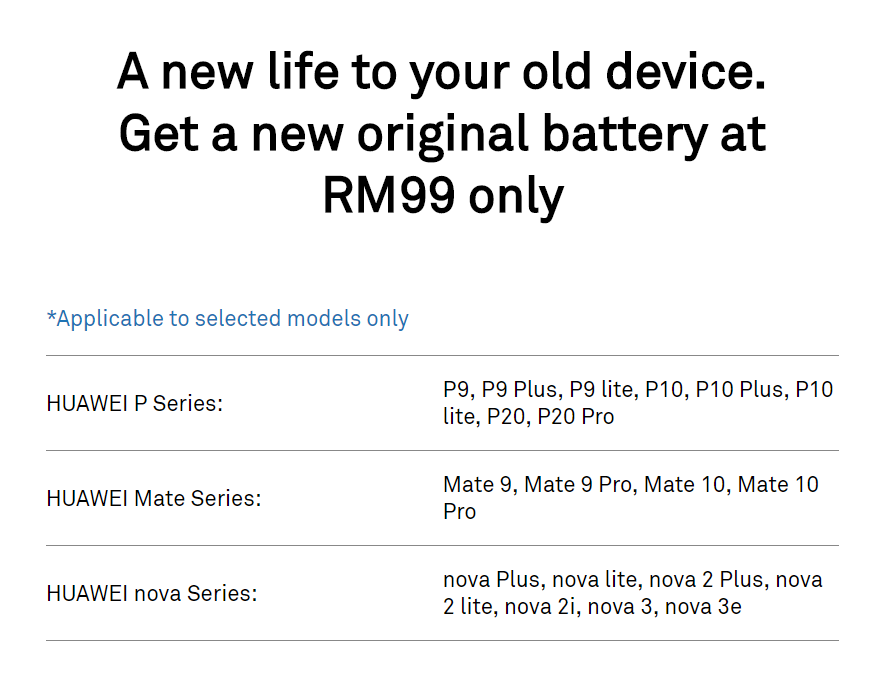Click "Mate 9 Pro" in the Mate list
875x673 pixels.
coord(578,485)
